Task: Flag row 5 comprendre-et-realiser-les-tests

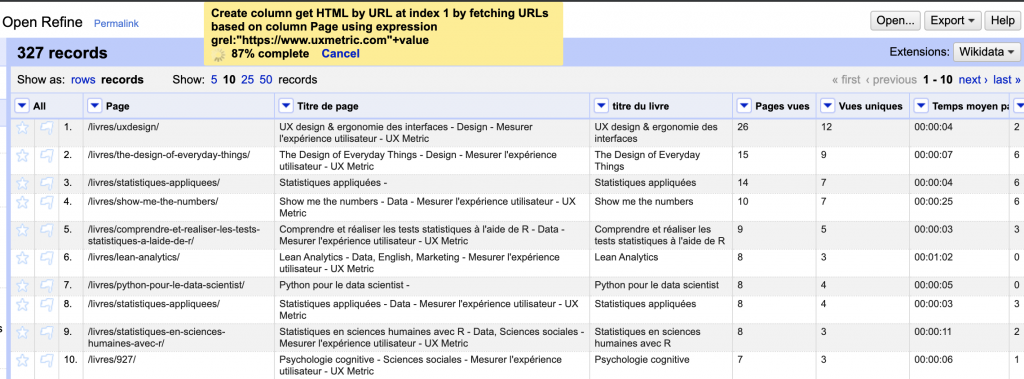Action: click(47, 230)
